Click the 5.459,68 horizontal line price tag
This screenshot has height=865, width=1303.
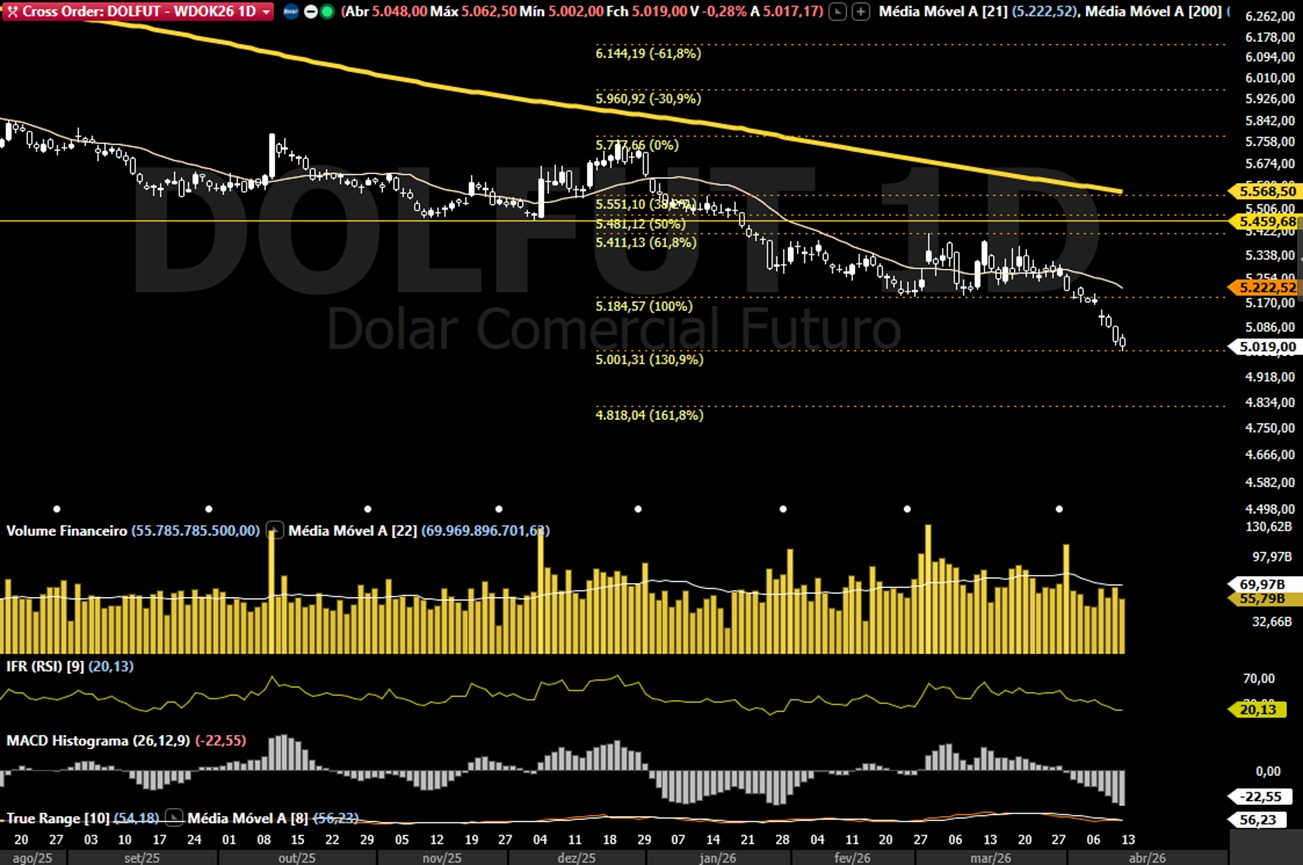tap(1266, 221)
